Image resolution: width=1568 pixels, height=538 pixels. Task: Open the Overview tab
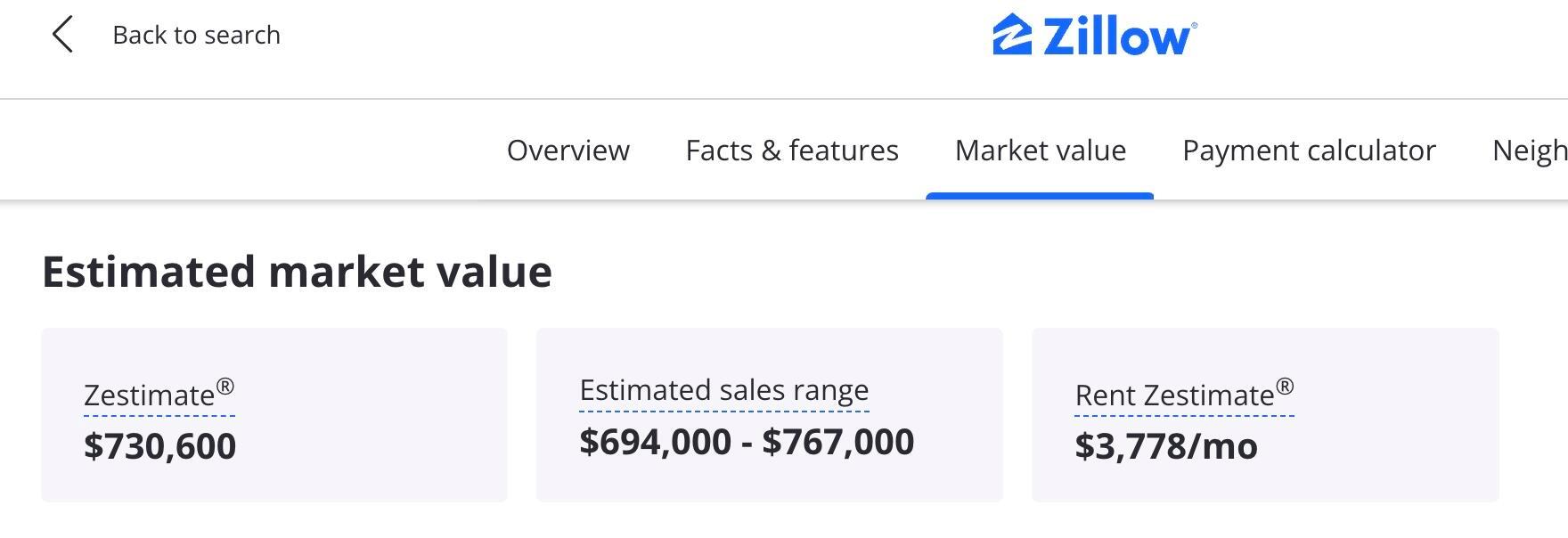pos(568,151)
